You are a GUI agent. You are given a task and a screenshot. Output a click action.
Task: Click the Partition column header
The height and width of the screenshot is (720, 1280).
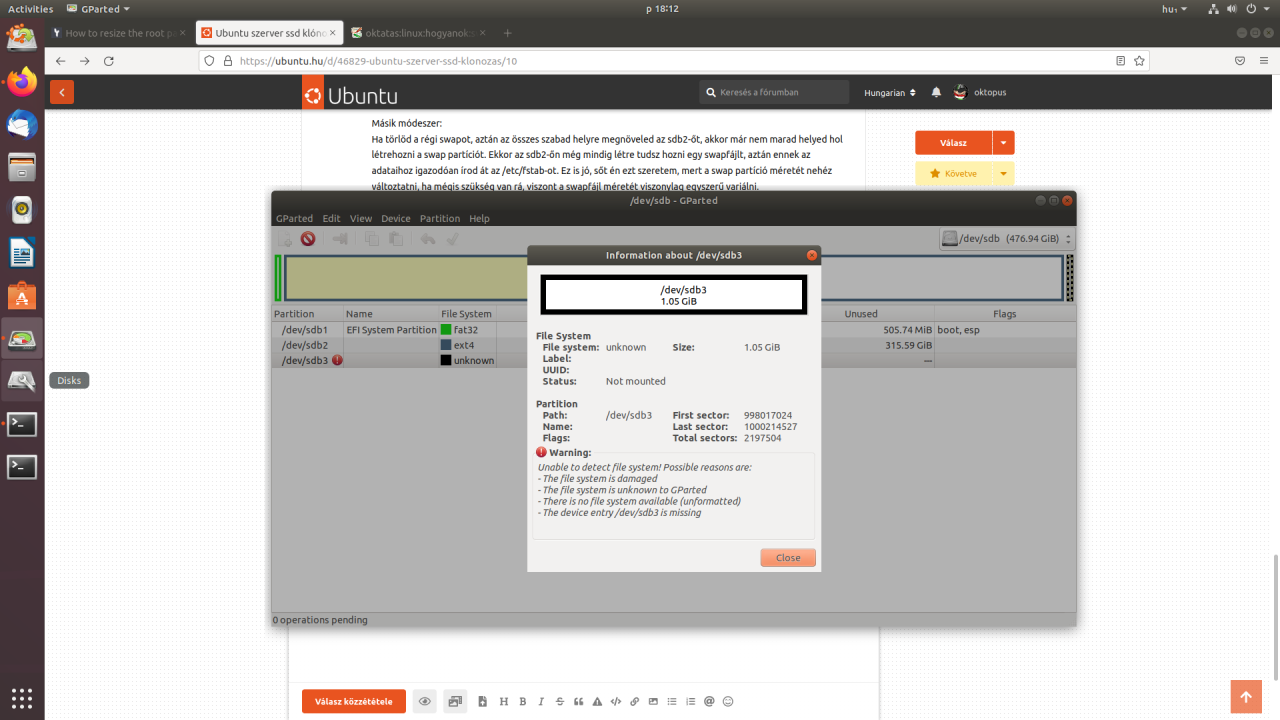click(x=308, y=314)
